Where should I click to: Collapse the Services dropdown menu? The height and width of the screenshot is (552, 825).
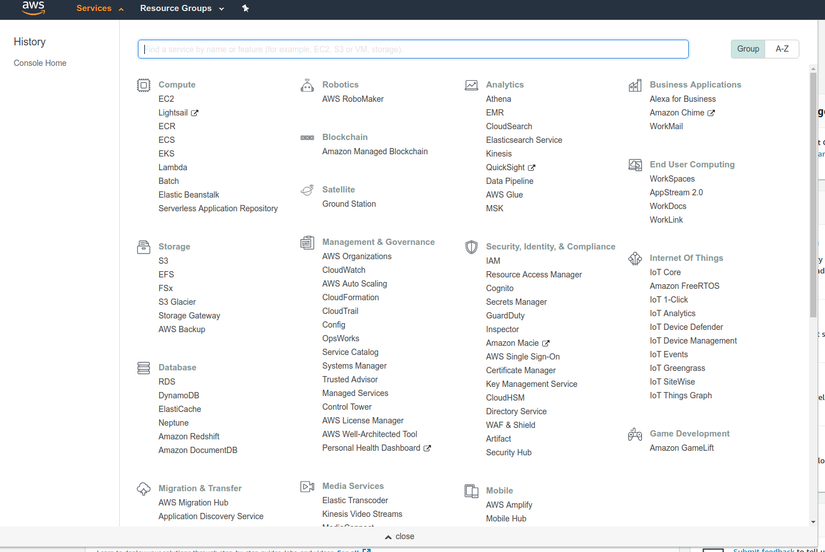click(x=100, y=8)
